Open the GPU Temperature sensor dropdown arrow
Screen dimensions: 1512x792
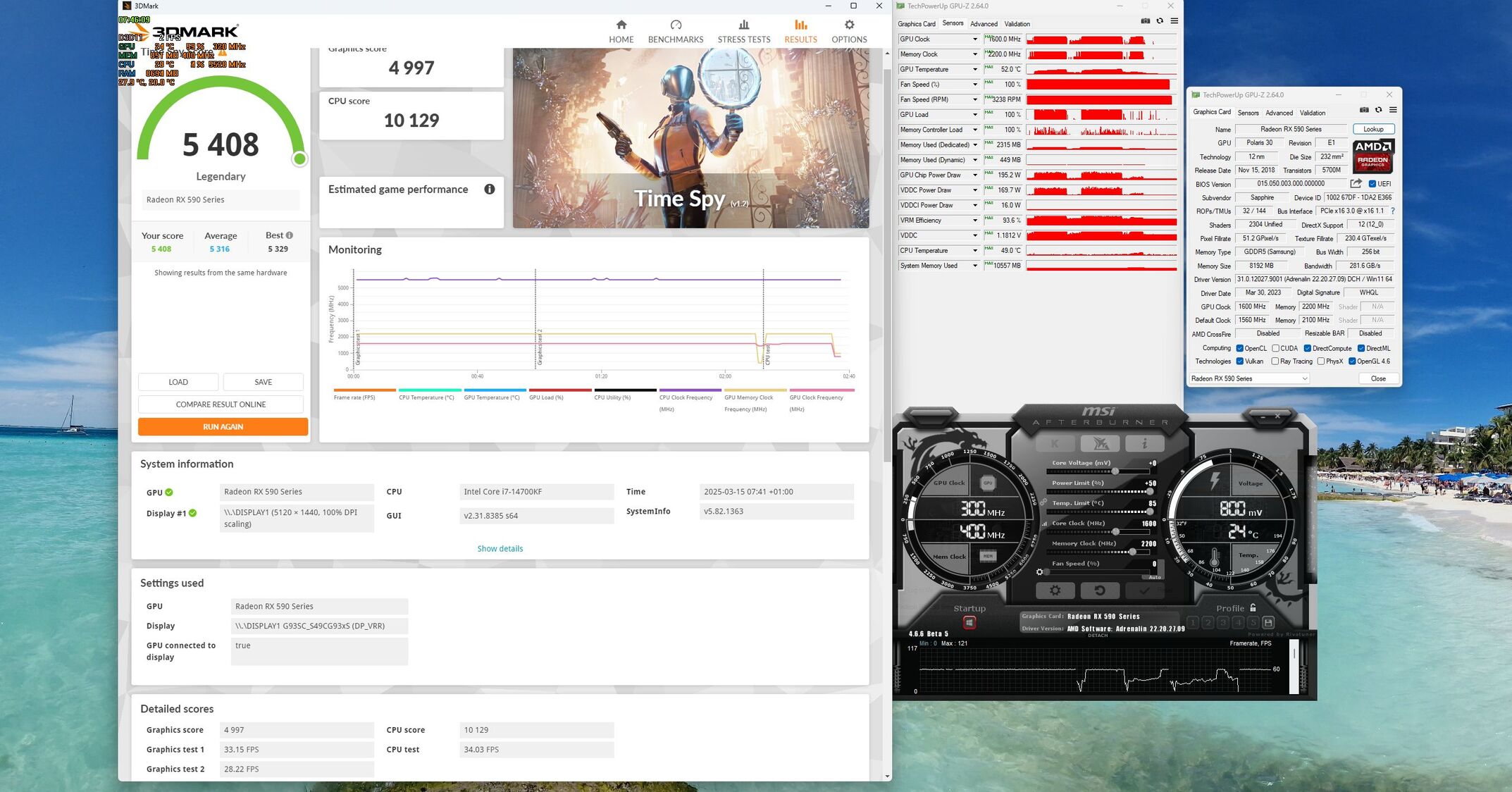[x=975, y=70]
